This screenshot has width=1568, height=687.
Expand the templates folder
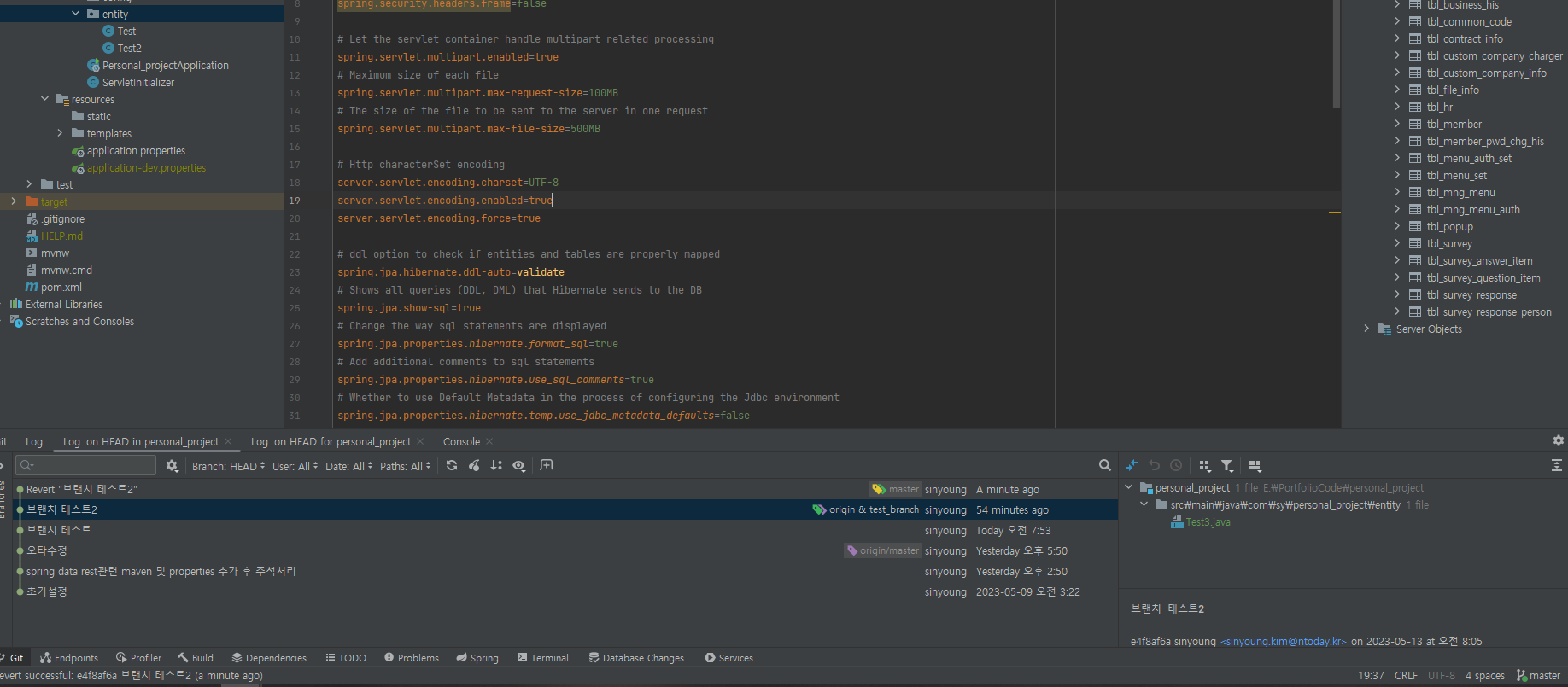pyautogui.click(x=60, y=133)
